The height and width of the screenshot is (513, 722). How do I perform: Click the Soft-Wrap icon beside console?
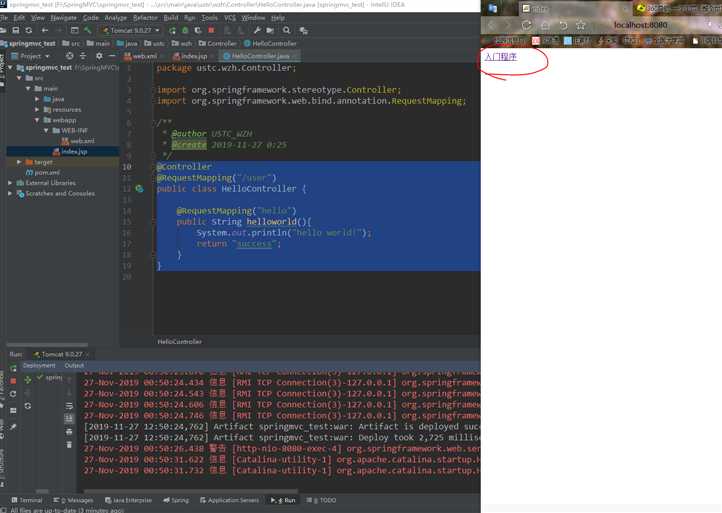pyautogui.click(x=69, y=406)
